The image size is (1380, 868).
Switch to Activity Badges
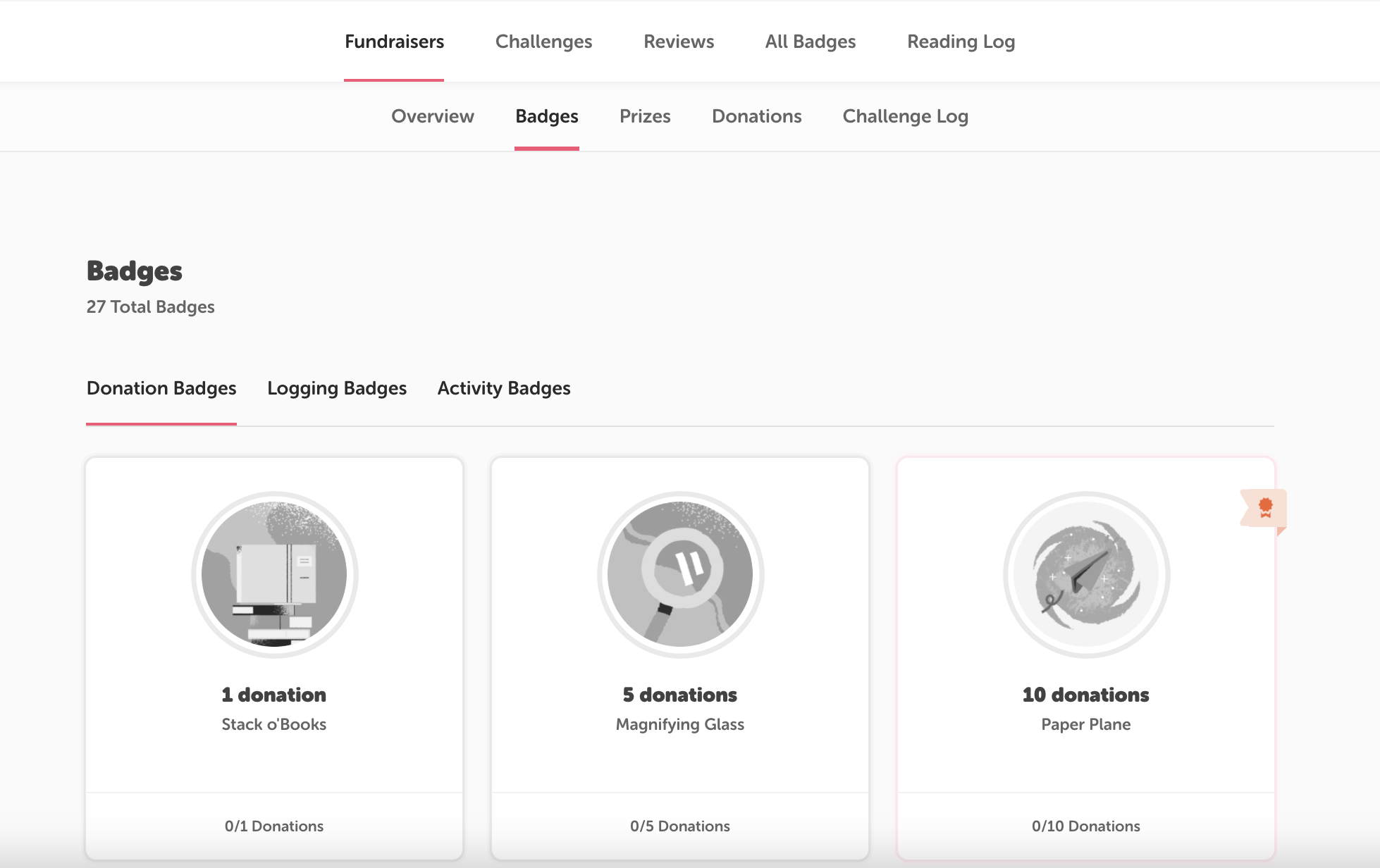(x=503, y=388)
